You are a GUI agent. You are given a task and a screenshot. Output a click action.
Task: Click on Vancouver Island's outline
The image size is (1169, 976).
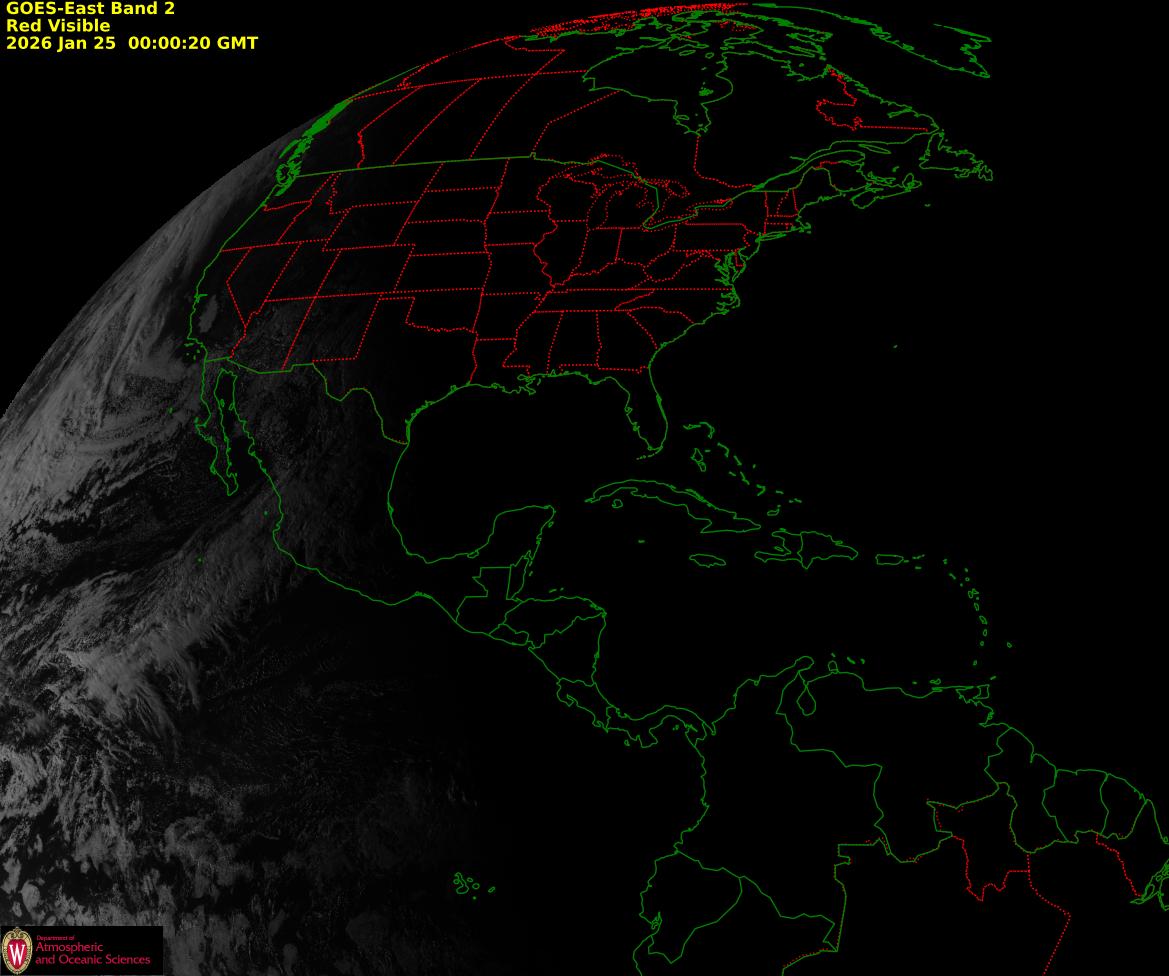click(292, 148)
